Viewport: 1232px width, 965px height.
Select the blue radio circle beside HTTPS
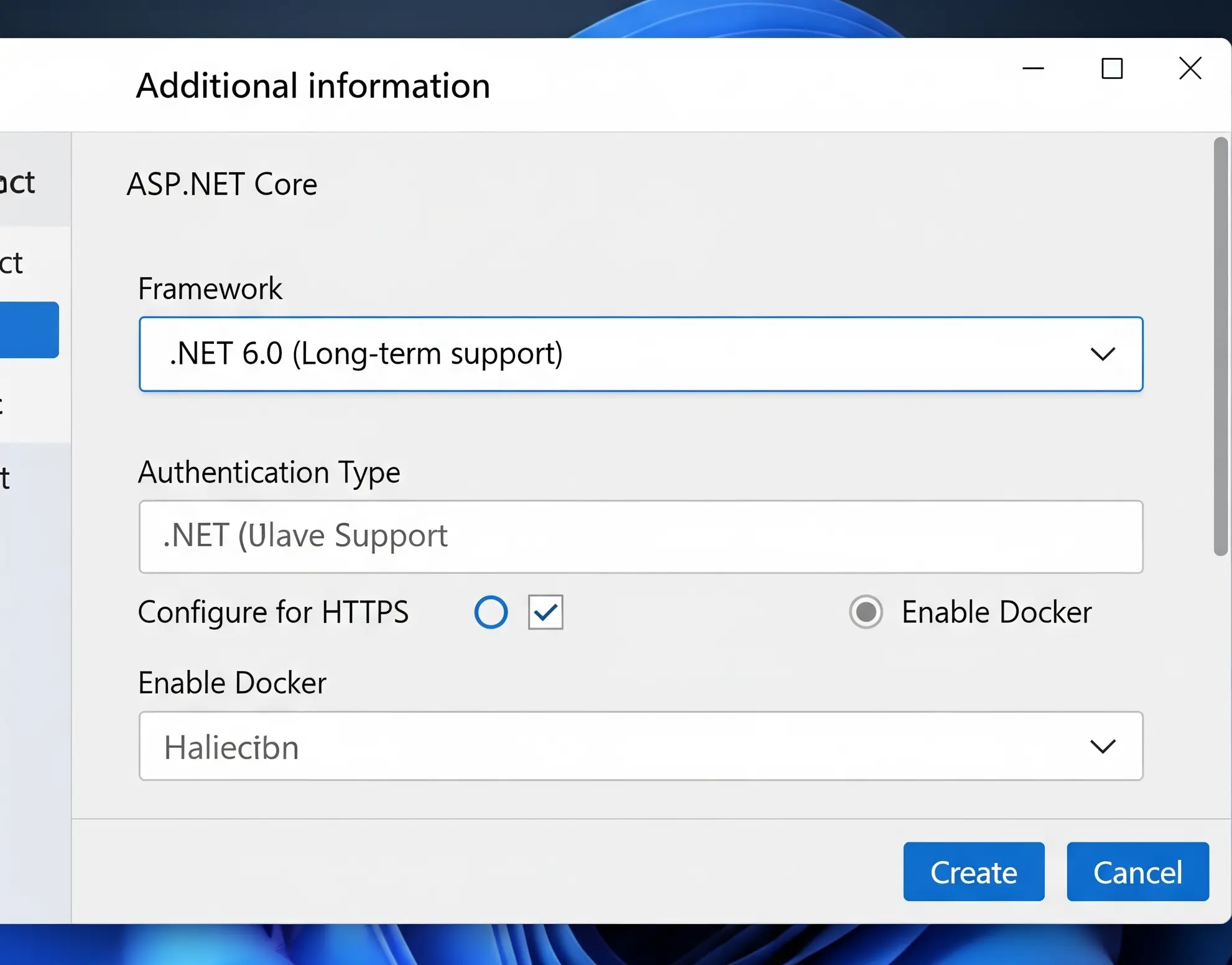click(491, 612)
